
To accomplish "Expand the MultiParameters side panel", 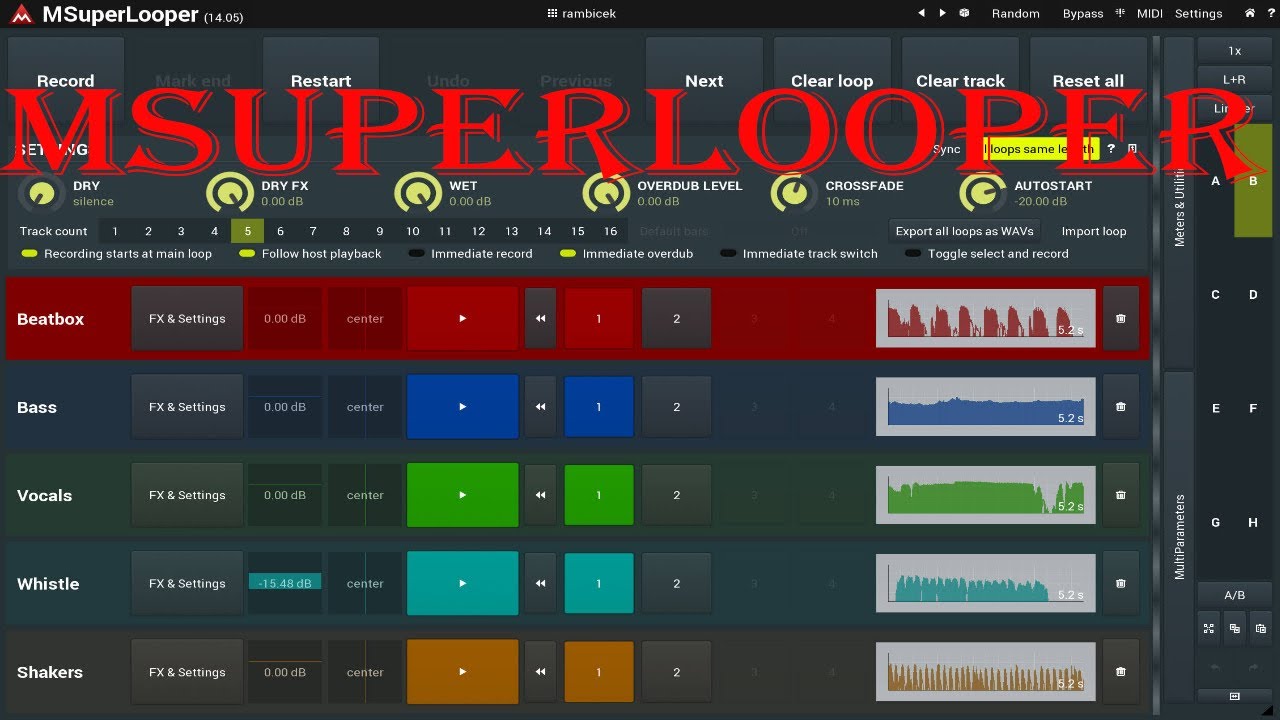I will tap(1179, 537).
